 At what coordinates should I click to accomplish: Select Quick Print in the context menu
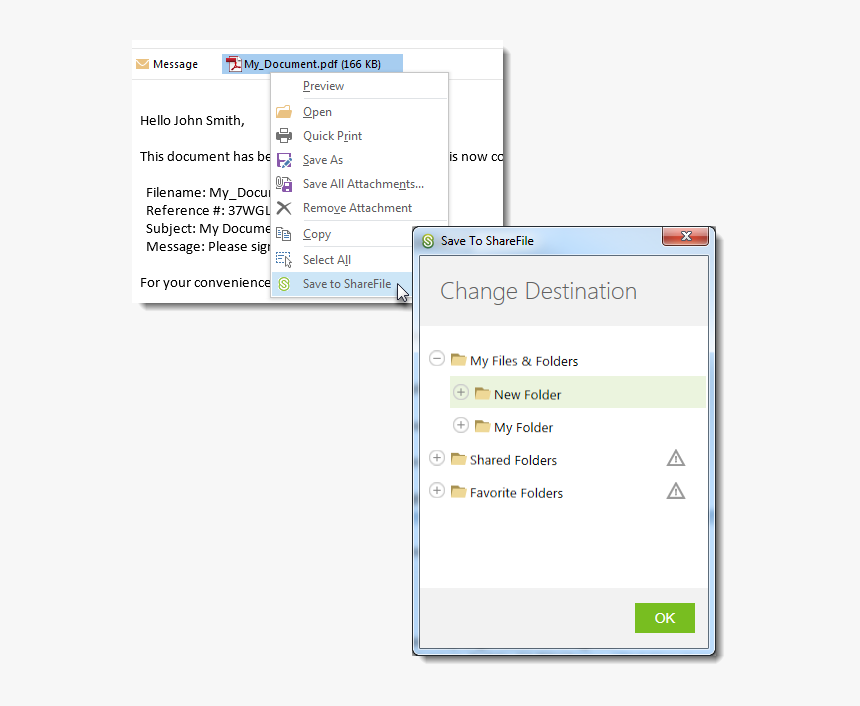(359, 135)
